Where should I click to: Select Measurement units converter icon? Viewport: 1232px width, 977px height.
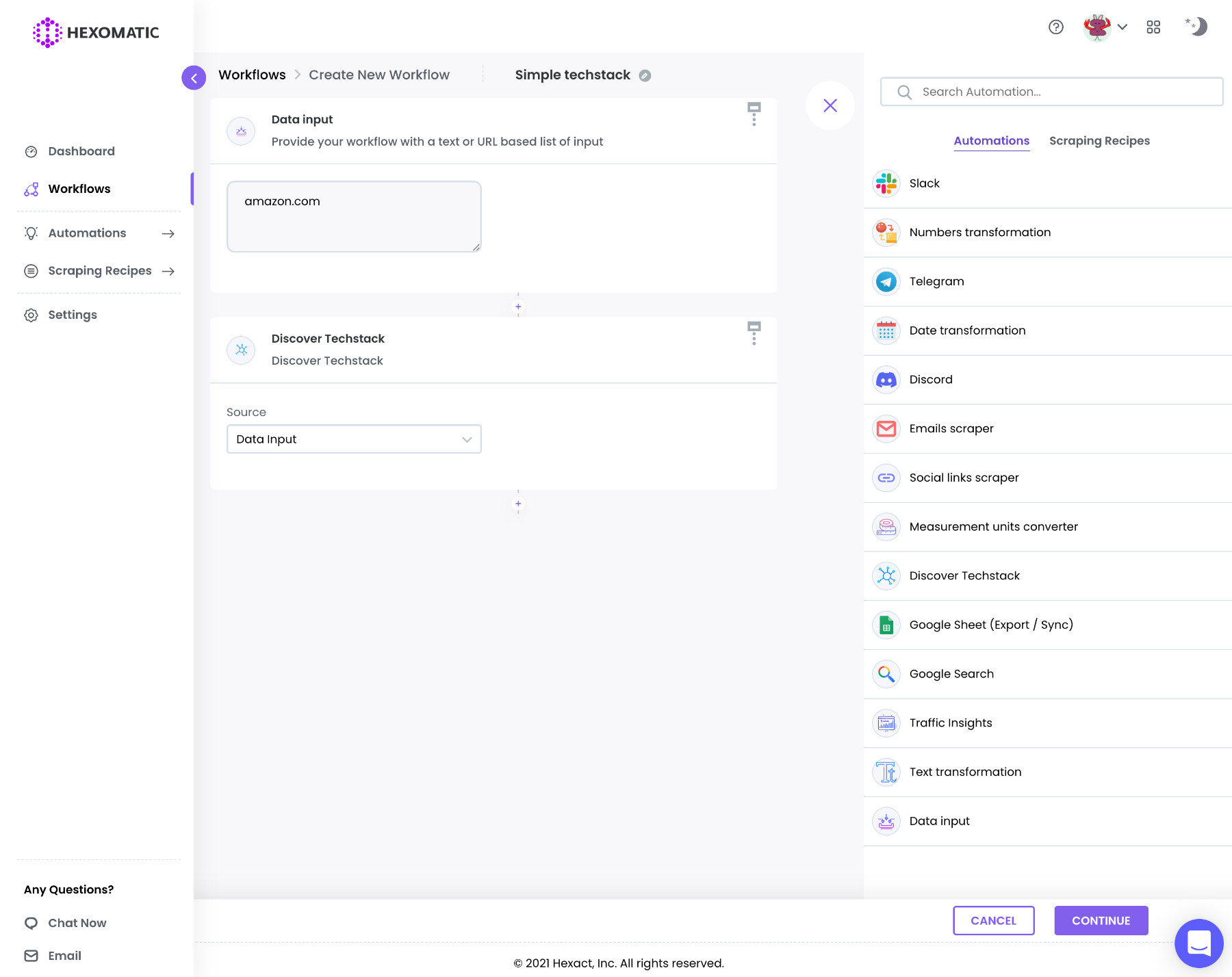(x=886, y=527)
